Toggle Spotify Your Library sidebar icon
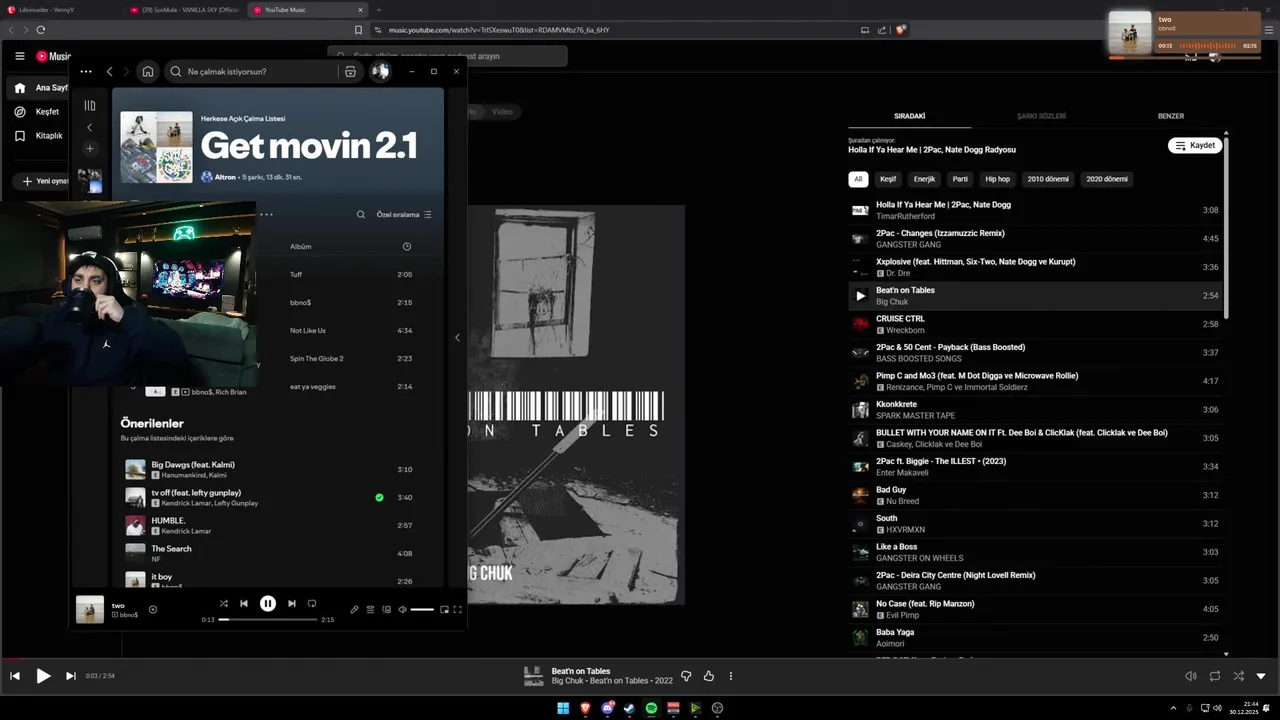The image size is (1280, 720). pos(90,105)
